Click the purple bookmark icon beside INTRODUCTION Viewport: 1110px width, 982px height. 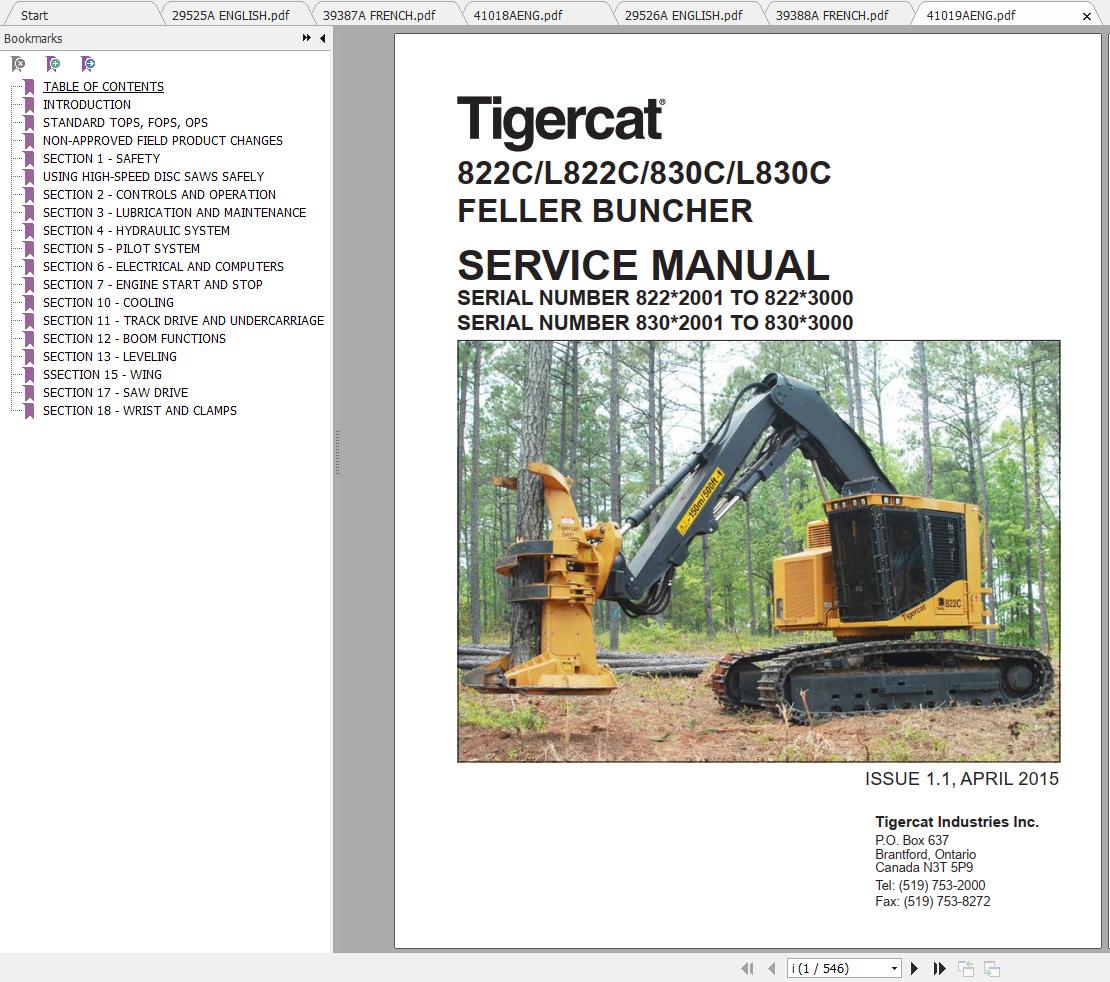[29, 105]
